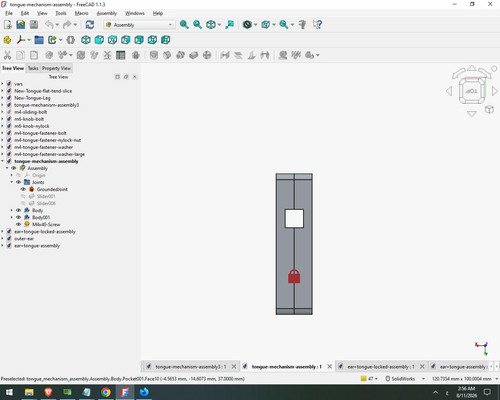
Task: Toggle visibility eye of GroundedJoint
Action: pyautogui.click(x=23, y=189)
